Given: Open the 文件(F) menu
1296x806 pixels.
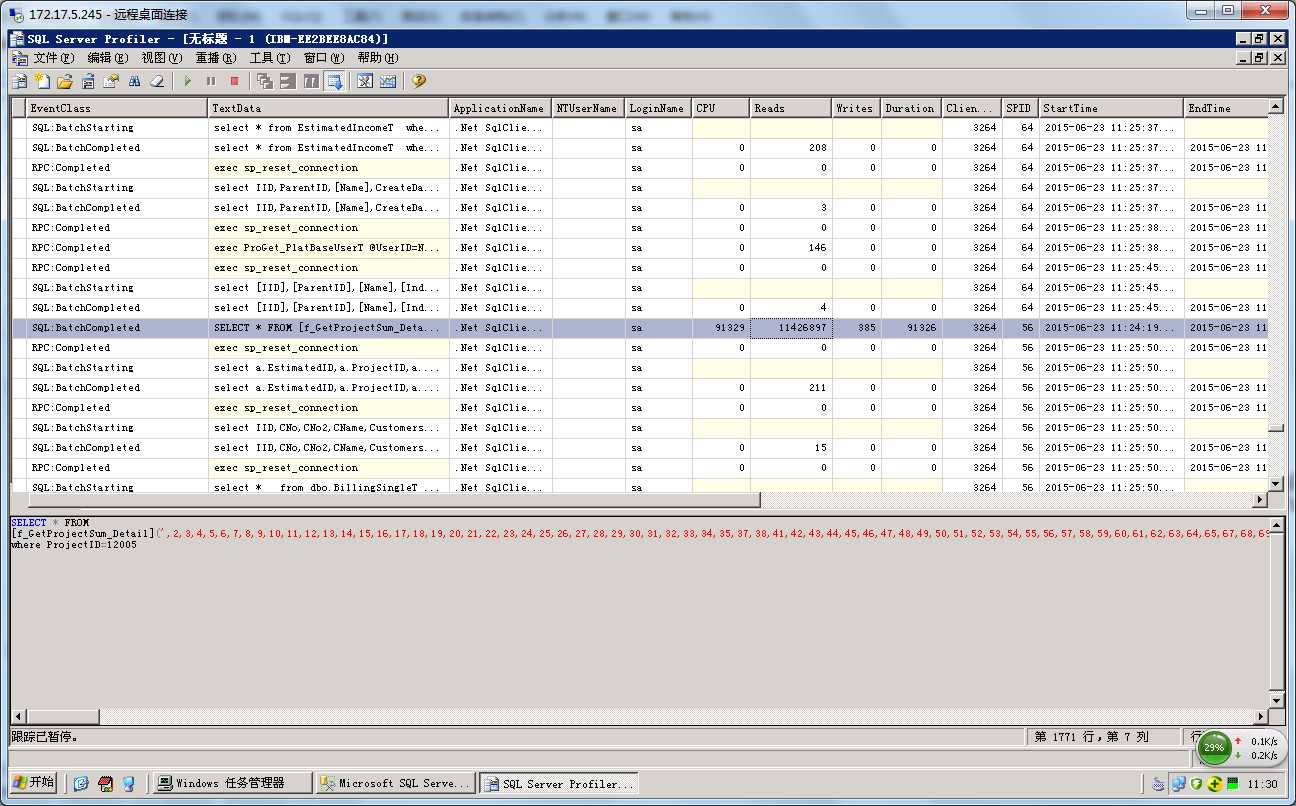Looking at the screenshot, I should pyautogui.click(x=54, y=58).
